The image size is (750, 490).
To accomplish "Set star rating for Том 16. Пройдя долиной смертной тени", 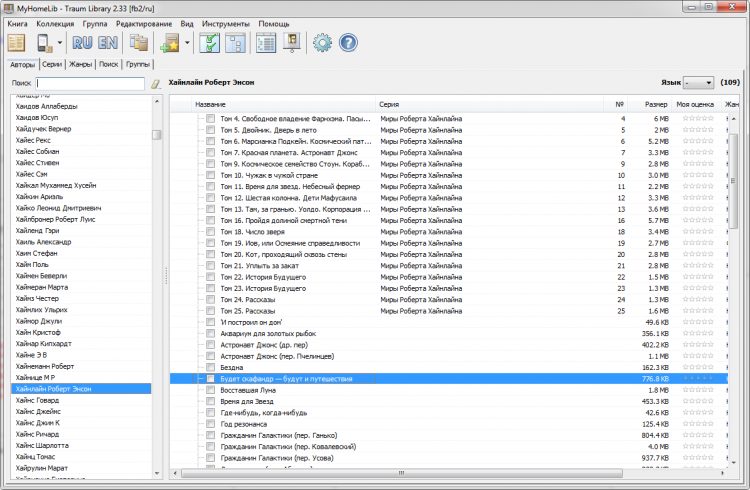I will pyautogui.click(x=698, y=220).
